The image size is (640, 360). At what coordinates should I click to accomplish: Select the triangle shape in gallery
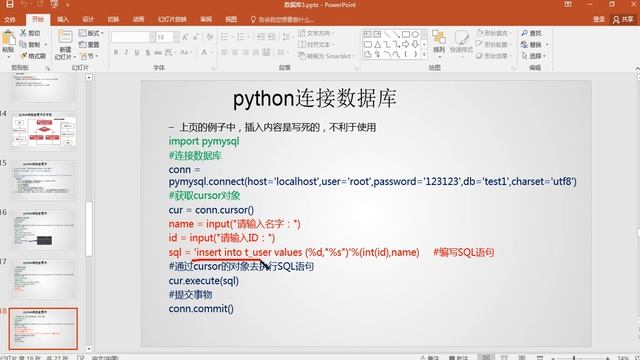click(x=378, y=44)
